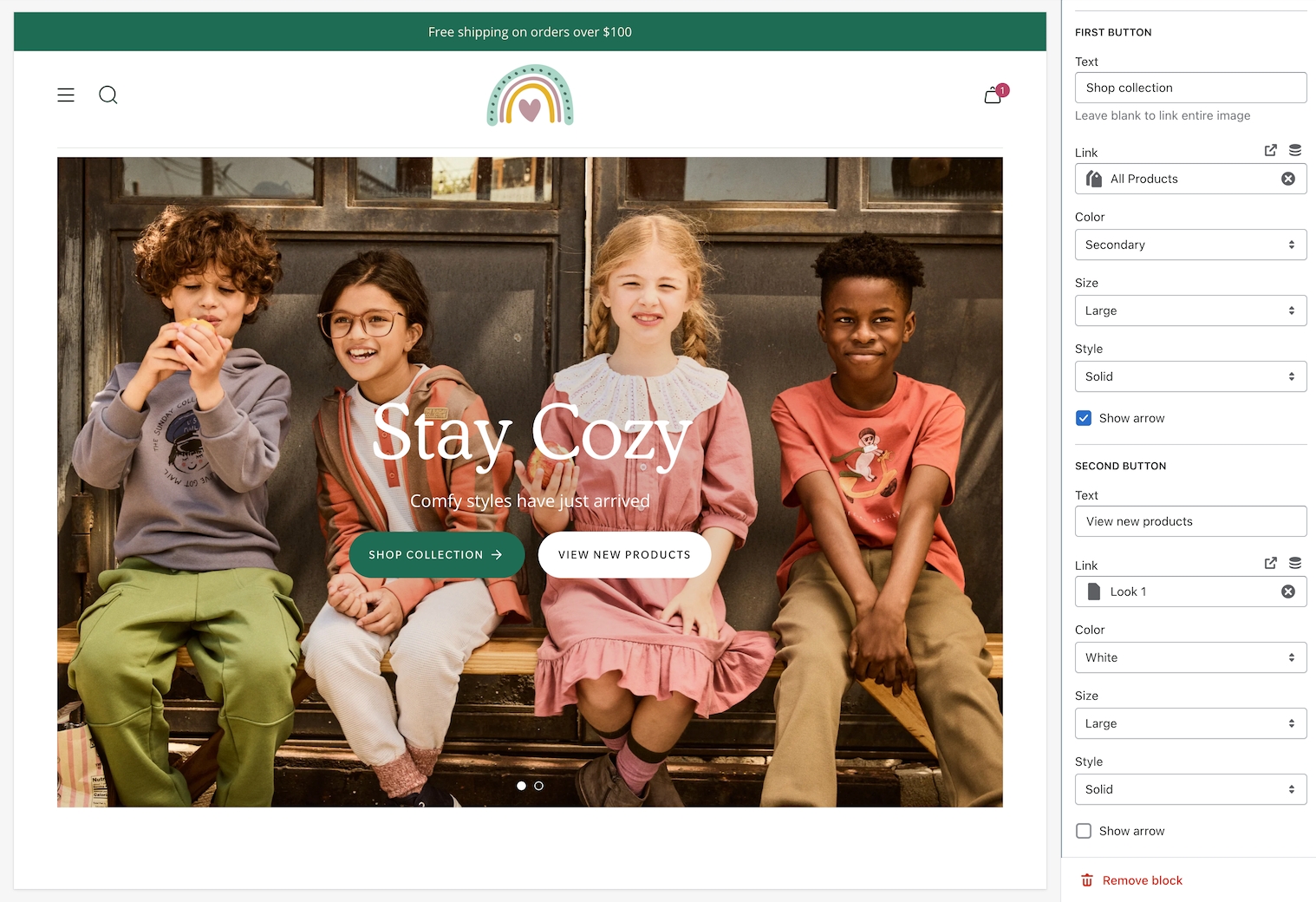Click the rainbow store logo
Image resolution: width=1316 pixels, height=902 pixels.
tap(530, 95)
